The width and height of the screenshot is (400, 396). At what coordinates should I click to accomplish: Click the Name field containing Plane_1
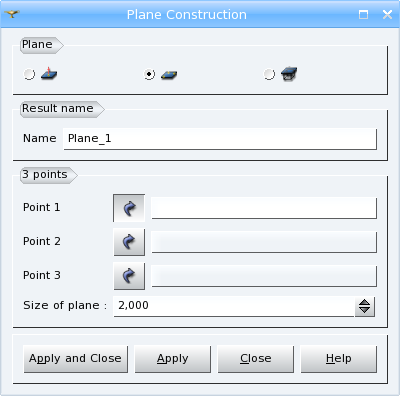coord(220,139)
